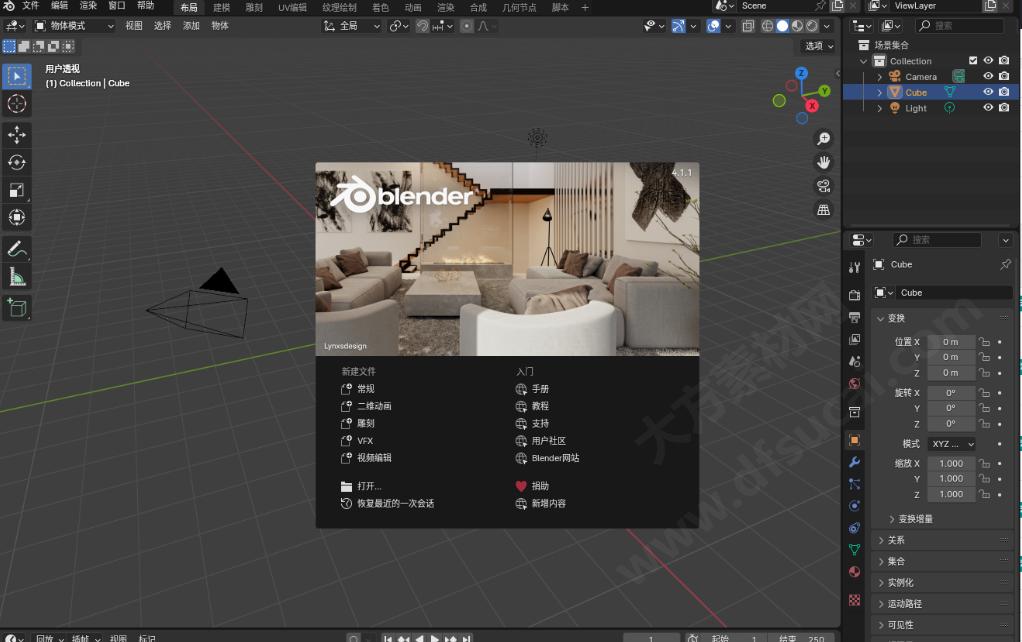Open Physics properties tab icon
This screenshot has width=1022, height=642.
pos(854,506)
